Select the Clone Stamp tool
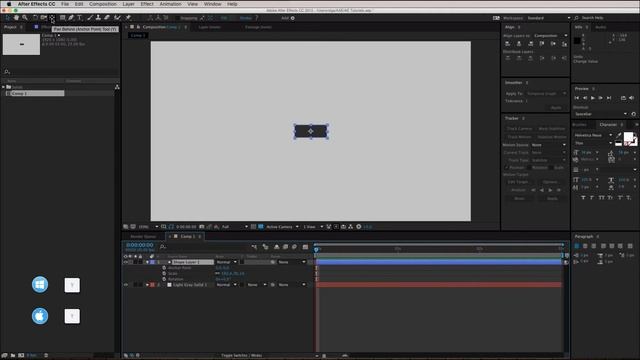The height and width of the screenshot is (360, 640). coord(98,18)
